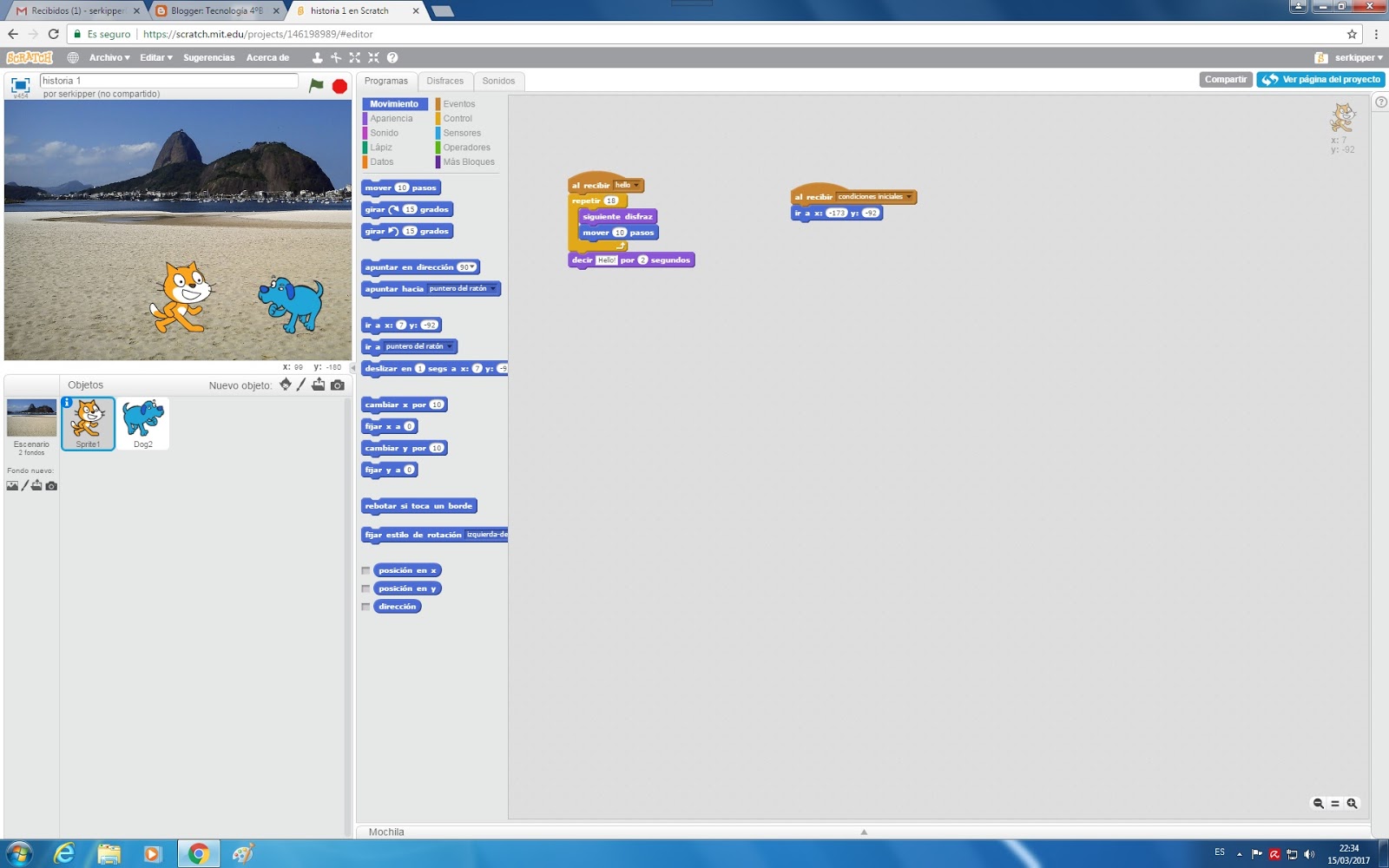1389x868 pixels.
Task: Click the Compartir button
Action: click(1225, 79)
